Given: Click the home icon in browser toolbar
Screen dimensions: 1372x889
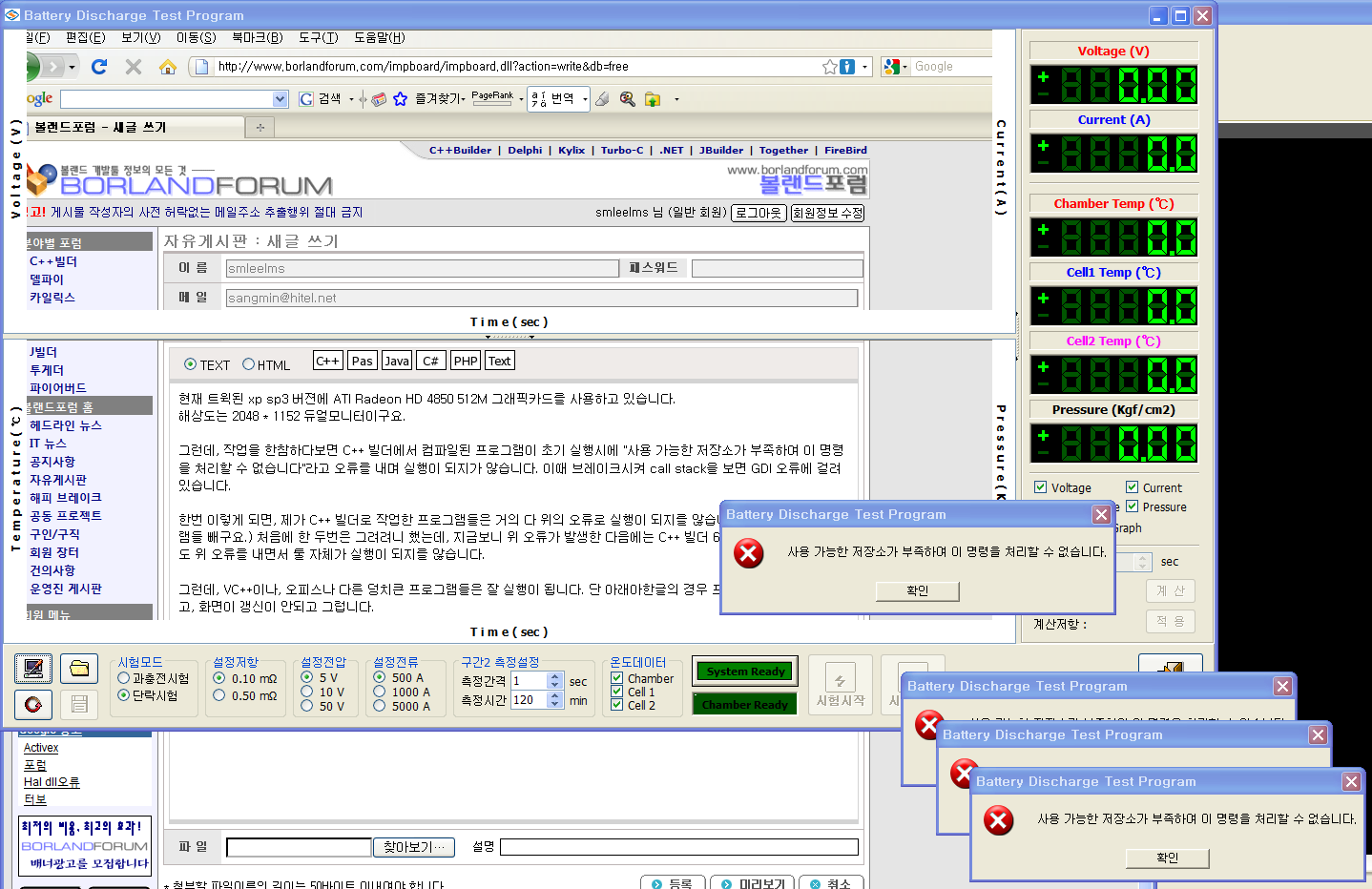Looking at the screenshot, I should click(x=168, y=67).
